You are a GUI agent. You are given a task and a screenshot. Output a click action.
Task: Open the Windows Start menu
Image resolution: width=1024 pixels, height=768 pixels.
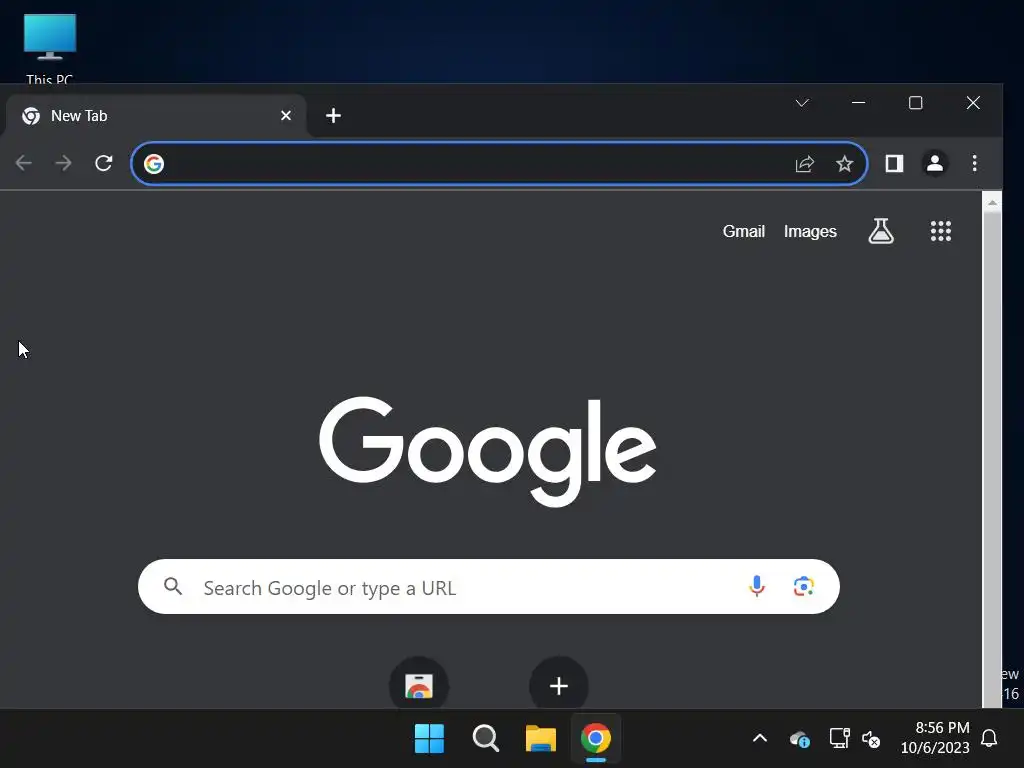(429, 739)
